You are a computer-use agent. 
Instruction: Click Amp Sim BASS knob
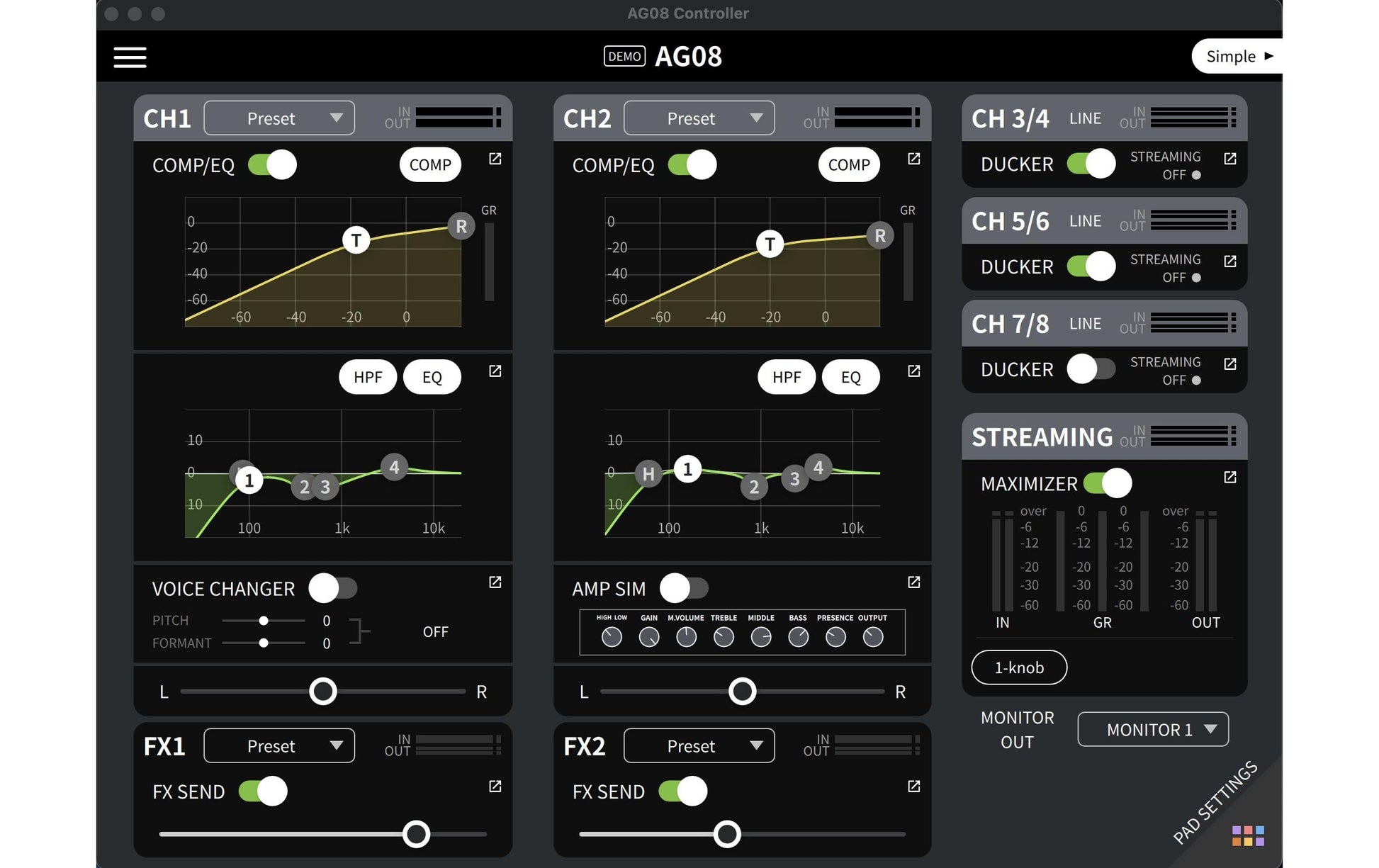[798, 637]
